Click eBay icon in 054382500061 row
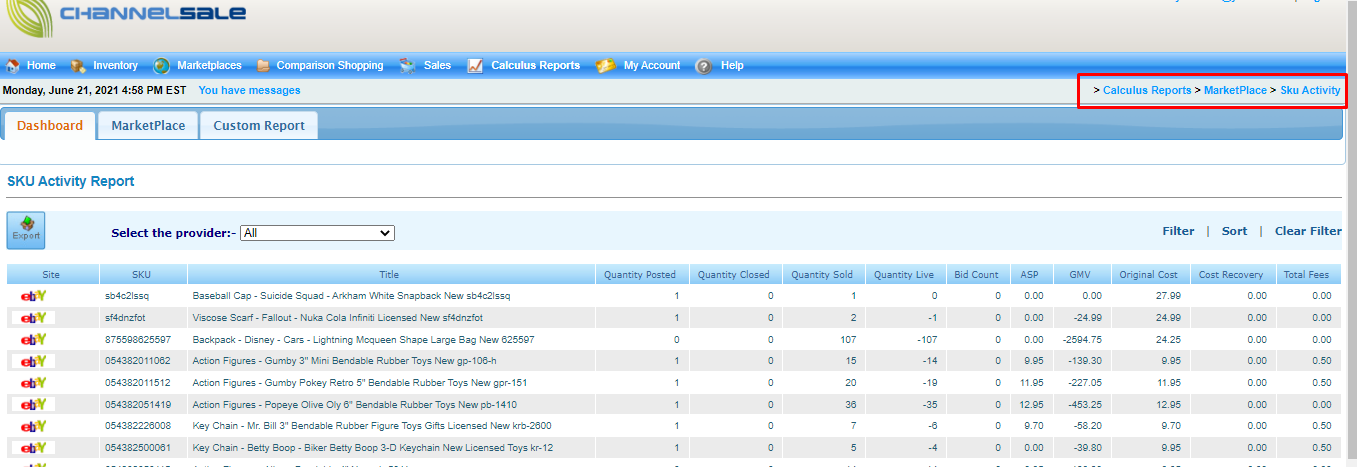Image resolution: width=1357 pixels, height=467 pixels. click(x=34, y=448)
